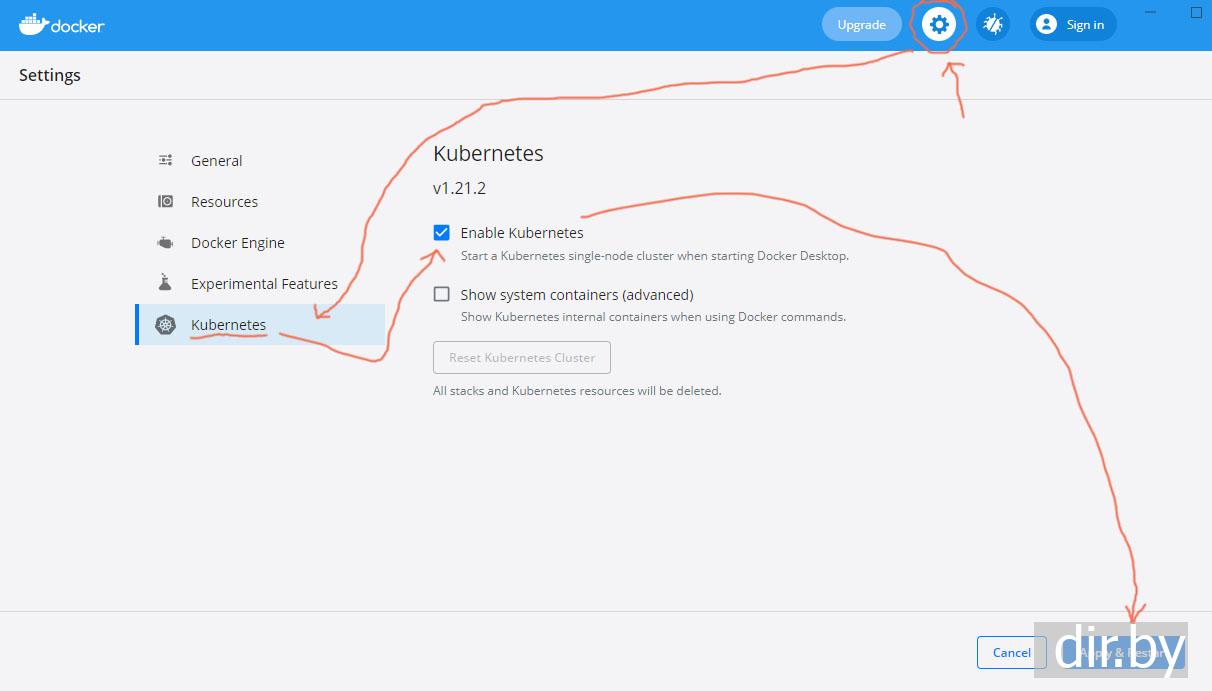Click the Cancel button
The height and width of the screenshot is (691, 1212).
[x=1012, y=652]
